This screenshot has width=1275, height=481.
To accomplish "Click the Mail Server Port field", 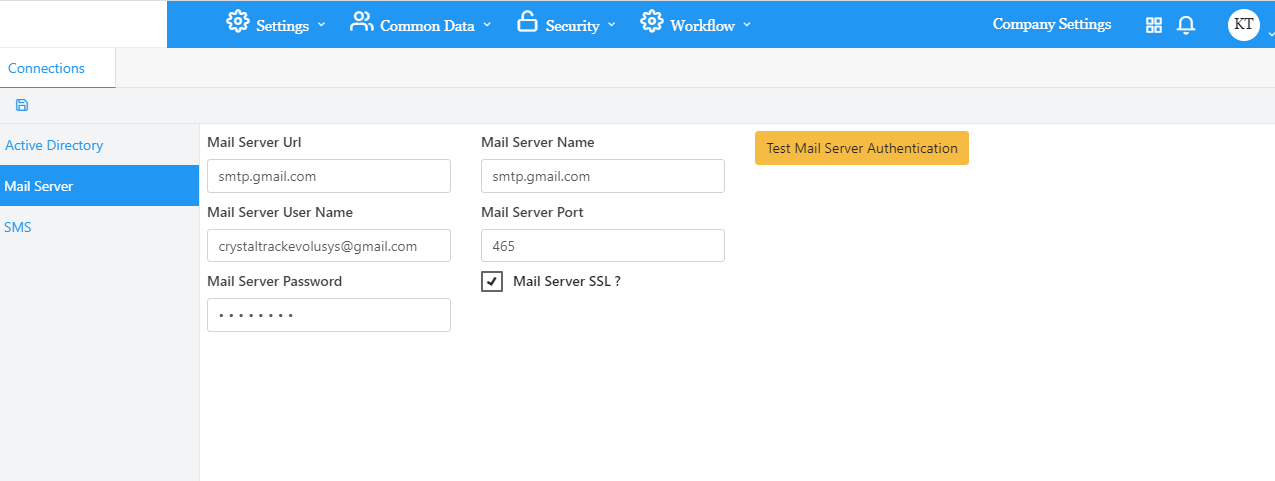I will click(x=602, y=246).
